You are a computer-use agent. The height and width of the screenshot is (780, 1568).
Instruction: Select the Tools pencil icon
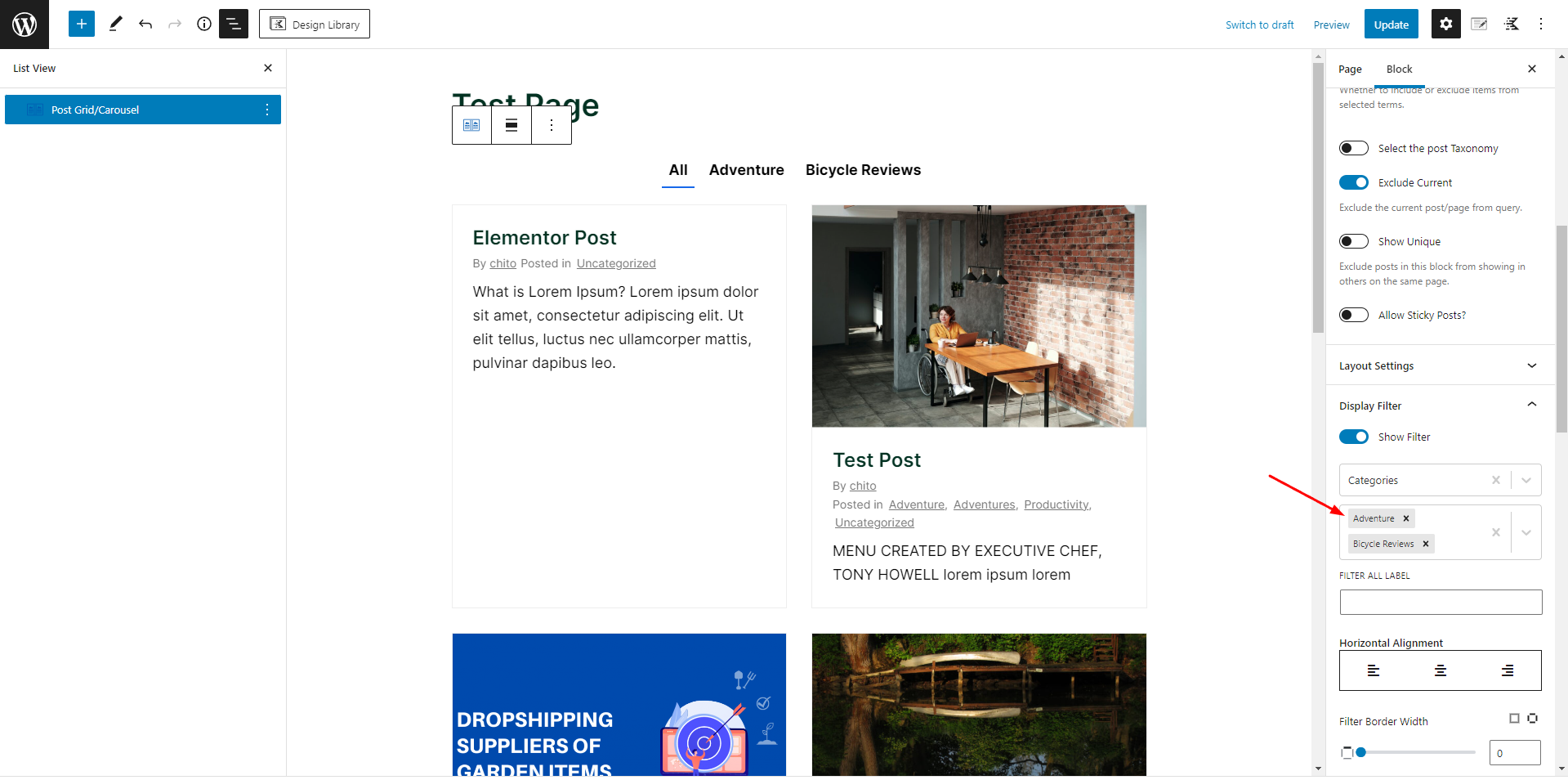115,24
